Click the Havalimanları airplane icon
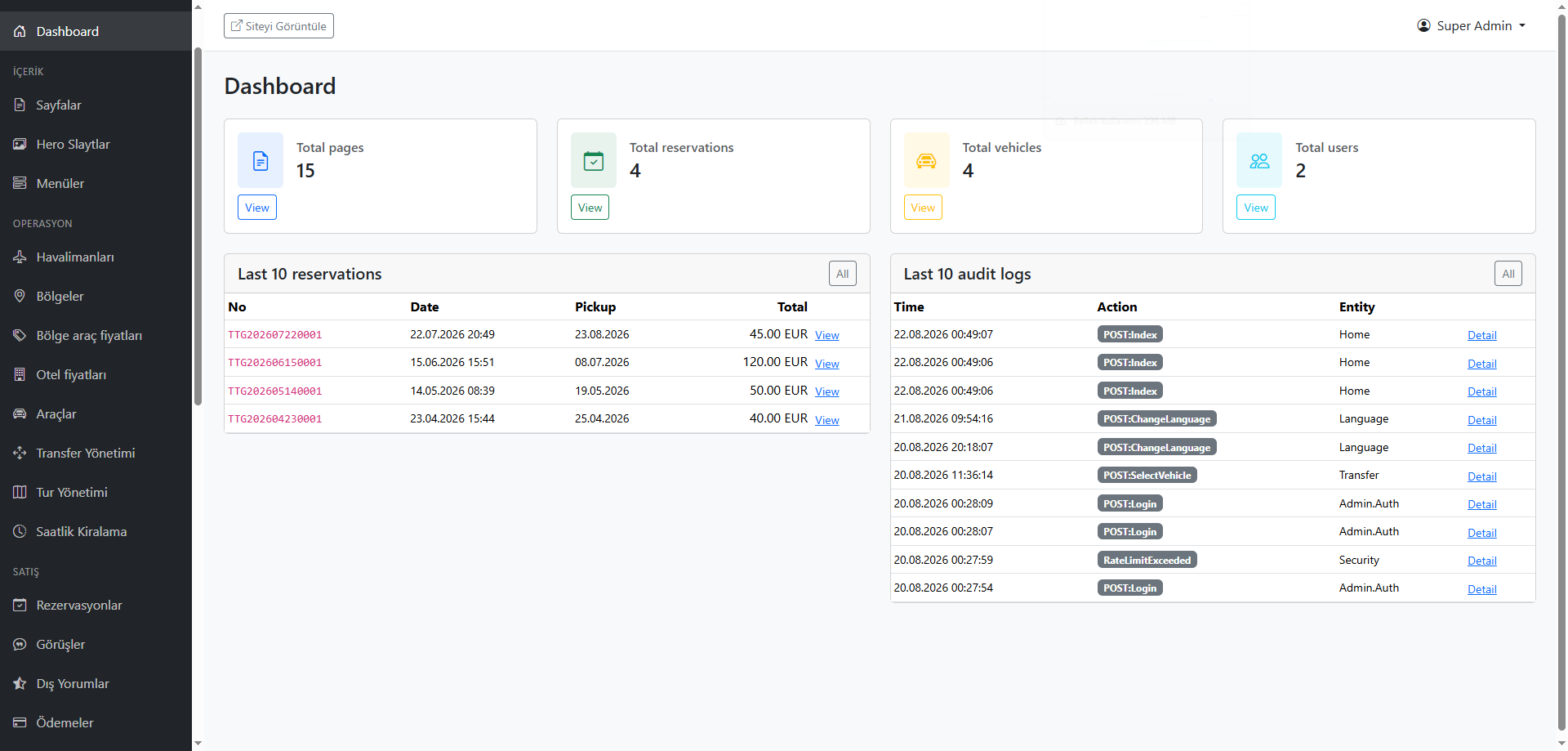 tap(20, 257)
